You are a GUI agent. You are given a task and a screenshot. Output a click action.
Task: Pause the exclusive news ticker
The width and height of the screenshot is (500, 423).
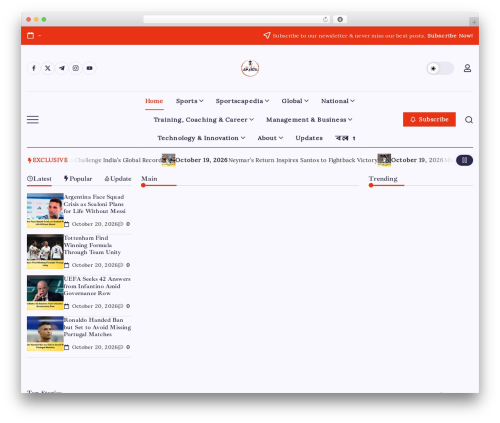click(x=464, y=160)
